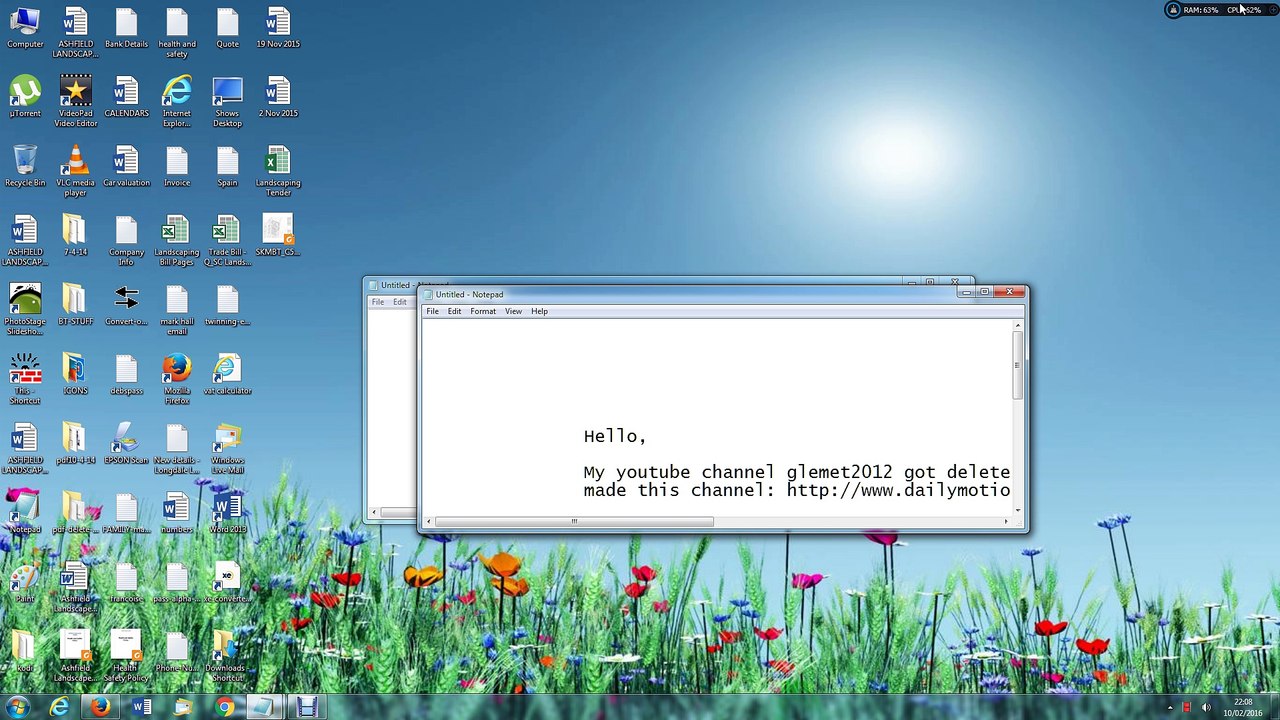Select the VLC media player shortcut
The height and width of the screenshot is (720, 1280).
coord(76,171)
